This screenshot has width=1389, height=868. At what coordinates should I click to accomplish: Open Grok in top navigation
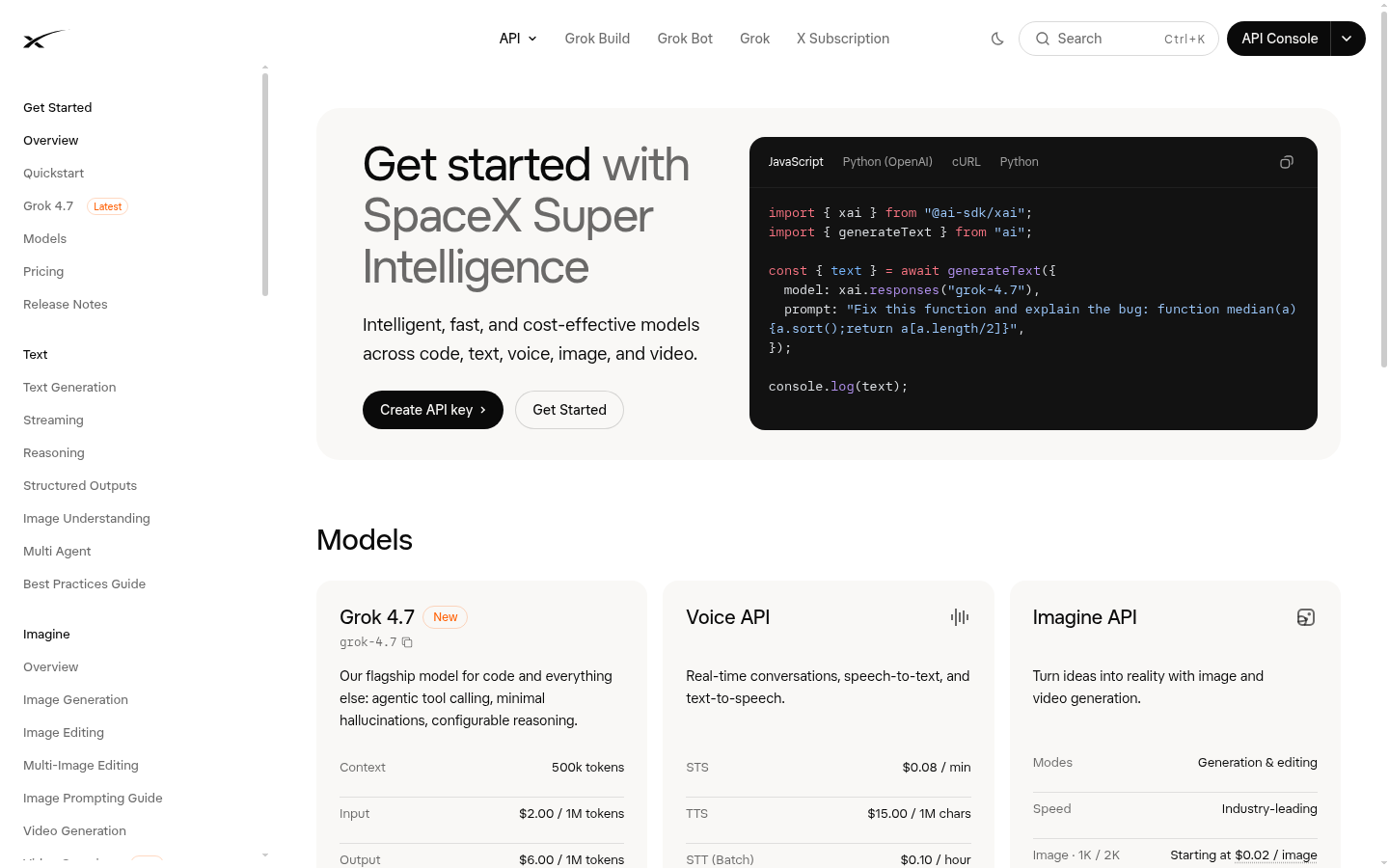(x=754, y=39)
